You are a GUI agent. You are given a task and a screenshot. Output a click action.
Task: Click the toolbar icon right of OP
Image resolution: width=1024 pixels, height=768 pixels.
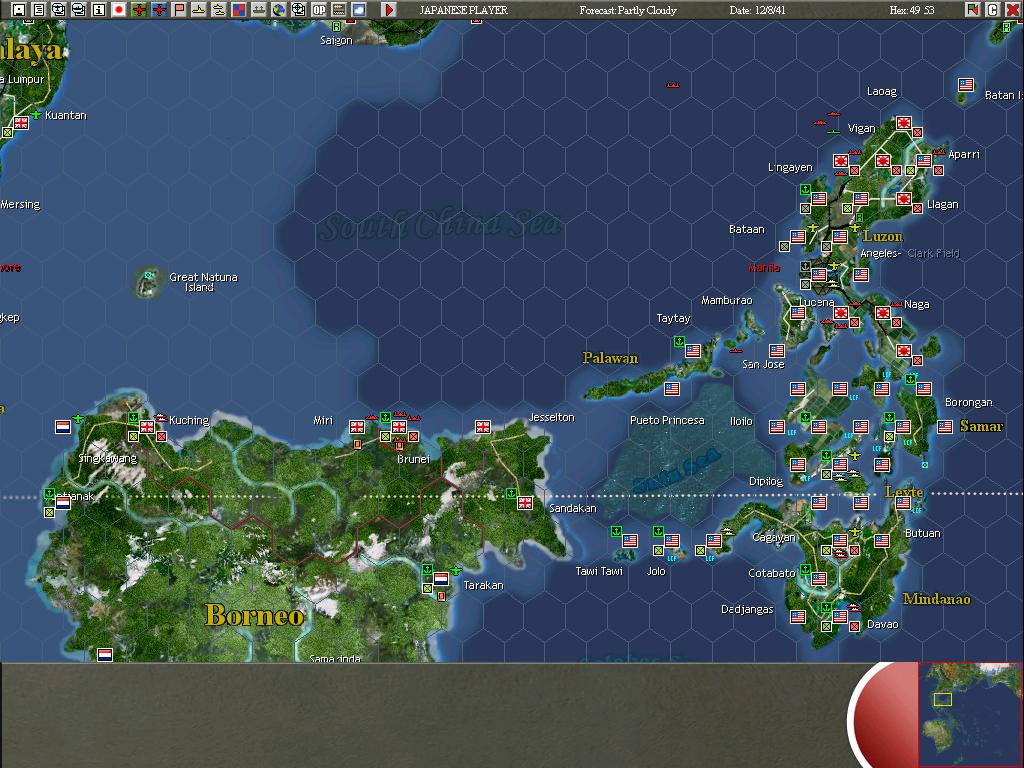click(x=338, y=10)
